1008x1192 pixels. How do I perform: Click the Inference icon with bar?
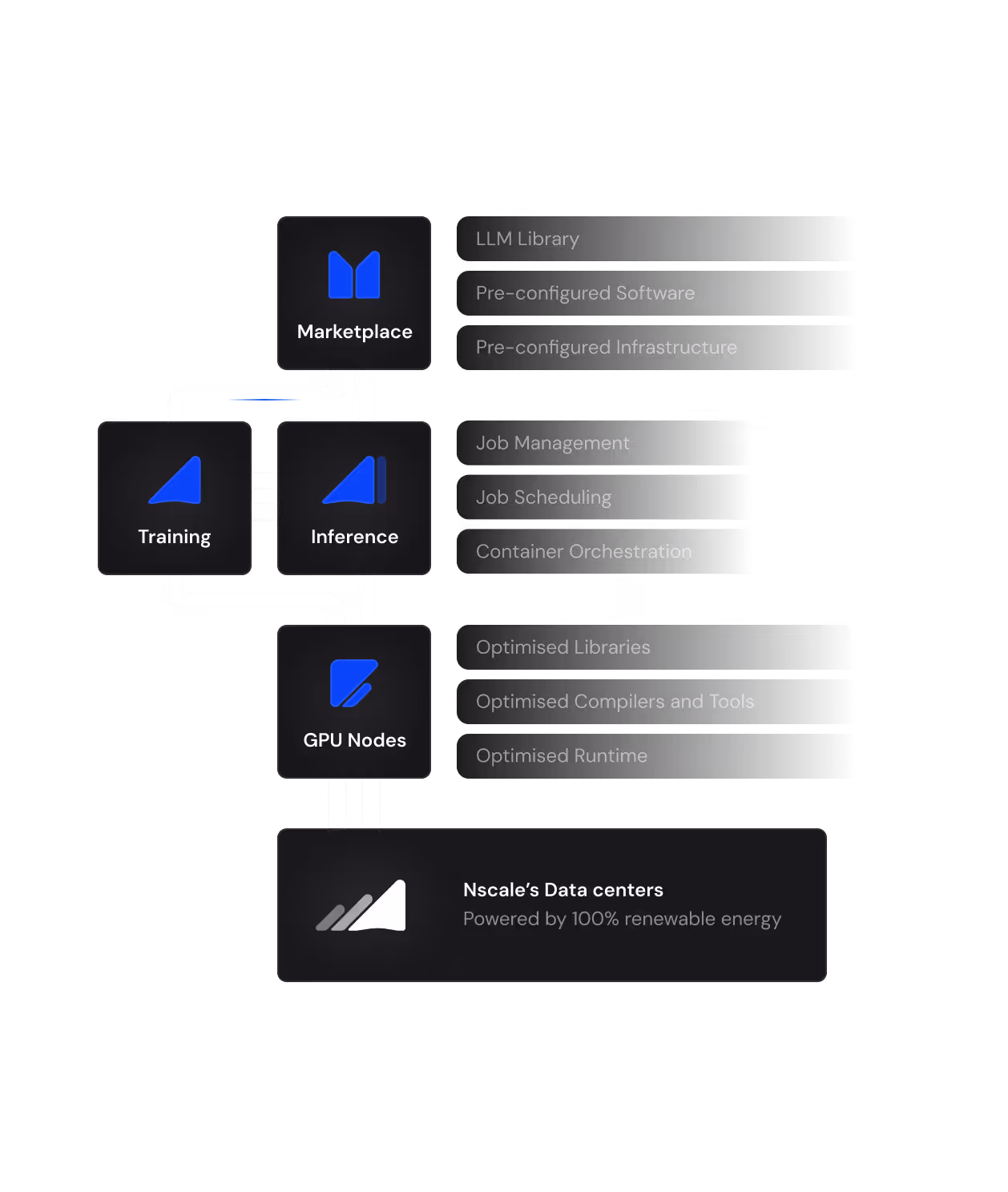pos(354,480)
